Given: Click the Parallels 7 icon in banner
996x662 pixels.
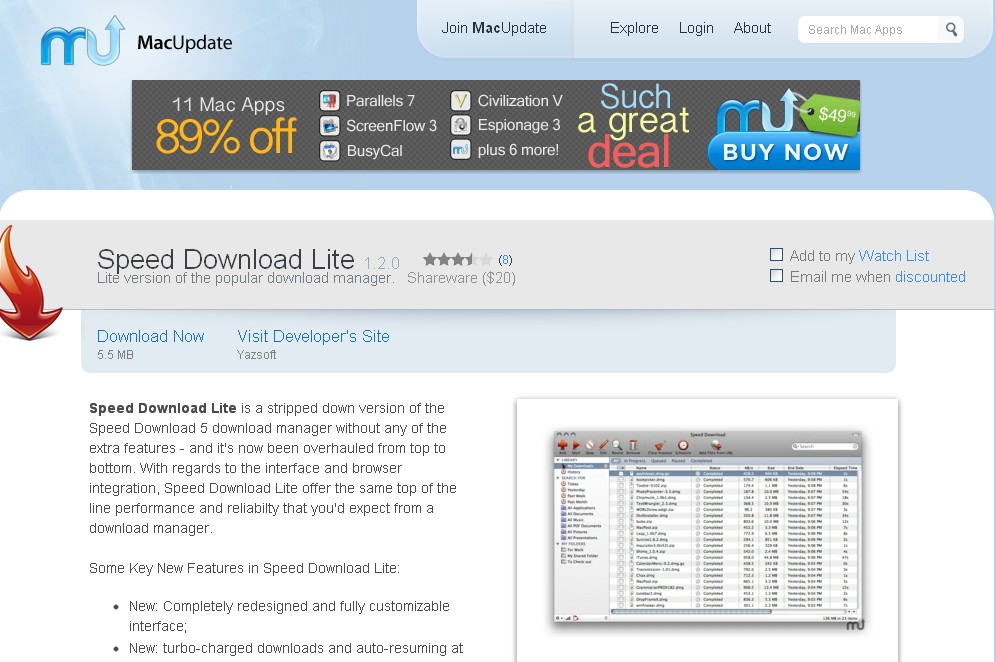Looking at the screenshot, I should (330, 100).
